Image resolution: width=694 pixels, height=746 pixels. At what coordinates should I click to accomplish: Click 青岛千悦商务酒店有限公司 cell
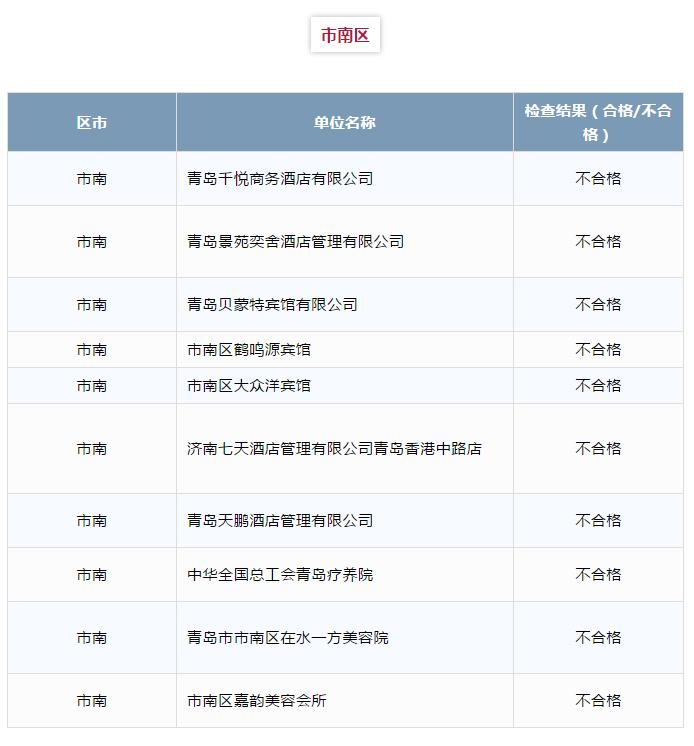coord(345,178)
